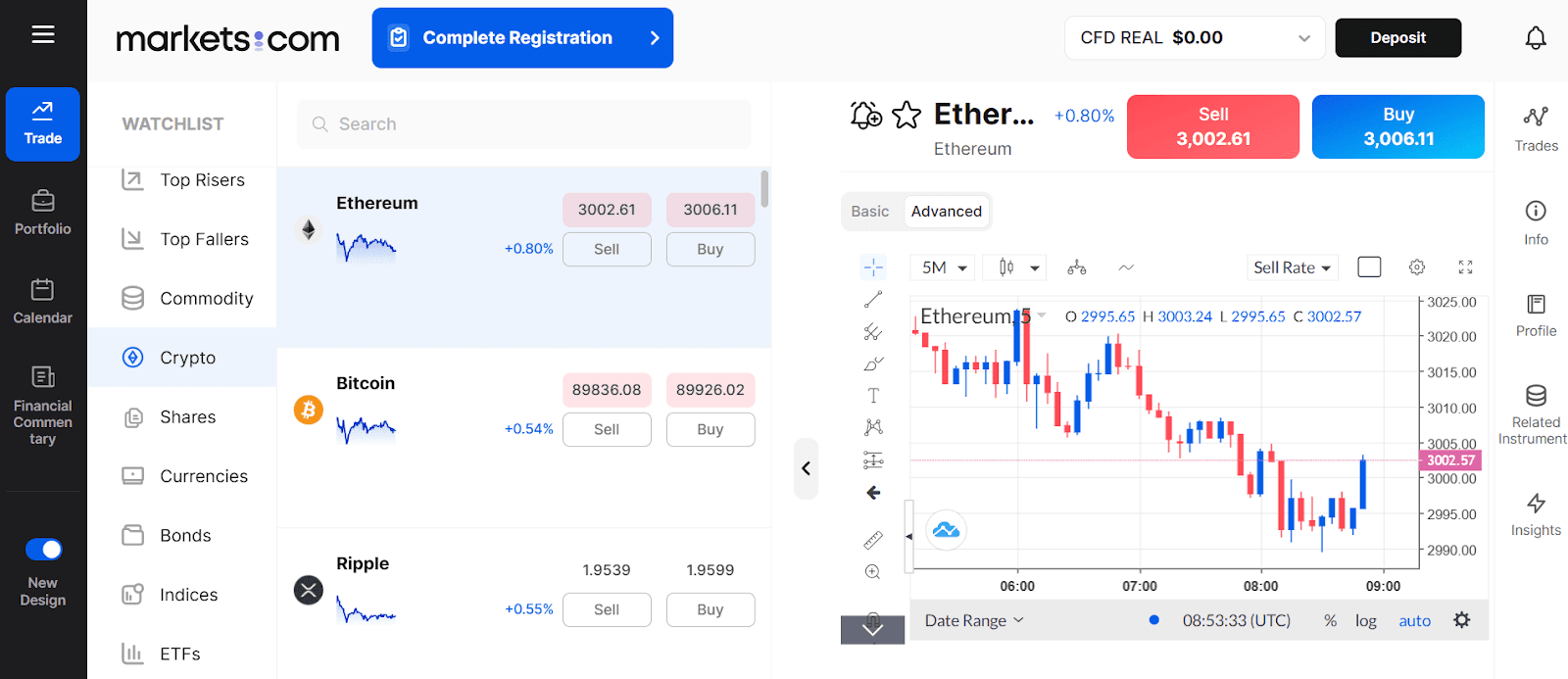The height and width of the screenshot is (679, 1568).
Task: Select the text annotation tool
Action: pyautogui.click(x=873, y=396)
